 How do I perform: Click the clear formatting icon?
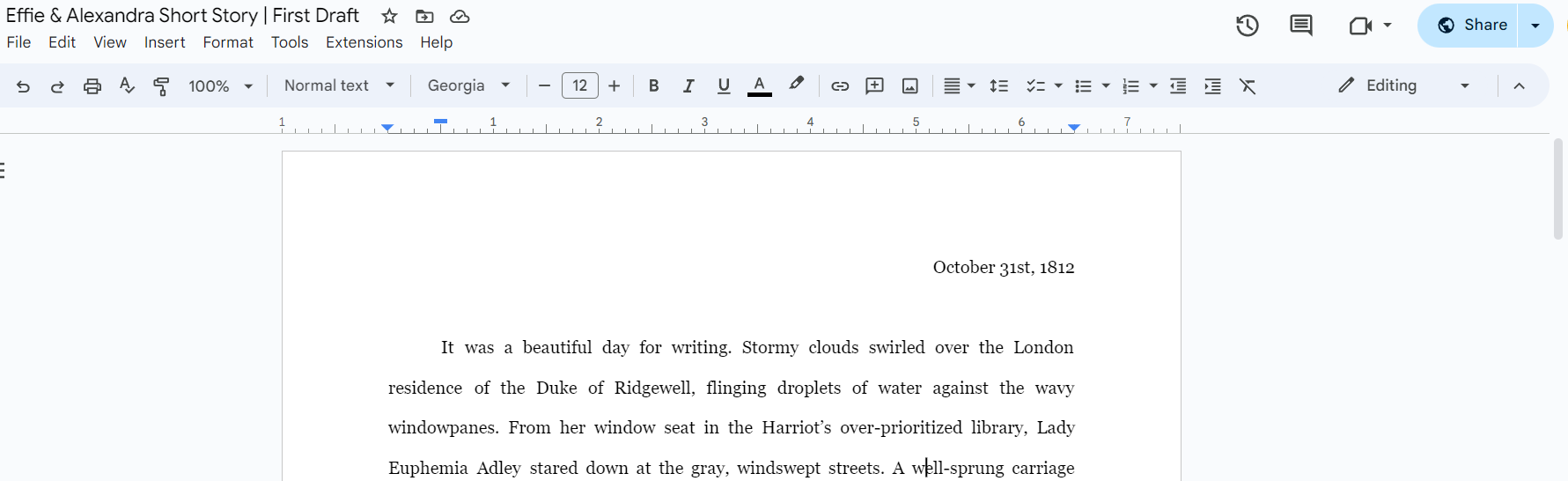tap(1248, 85)
